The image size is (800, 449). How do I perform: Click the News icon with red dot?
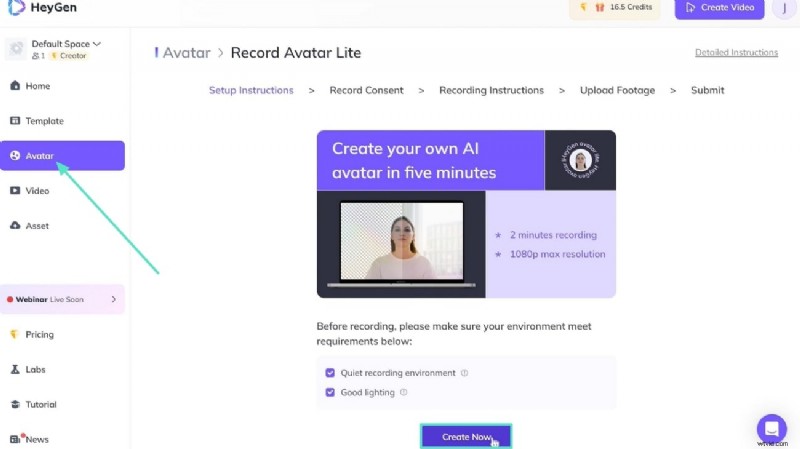coord(15,438)
